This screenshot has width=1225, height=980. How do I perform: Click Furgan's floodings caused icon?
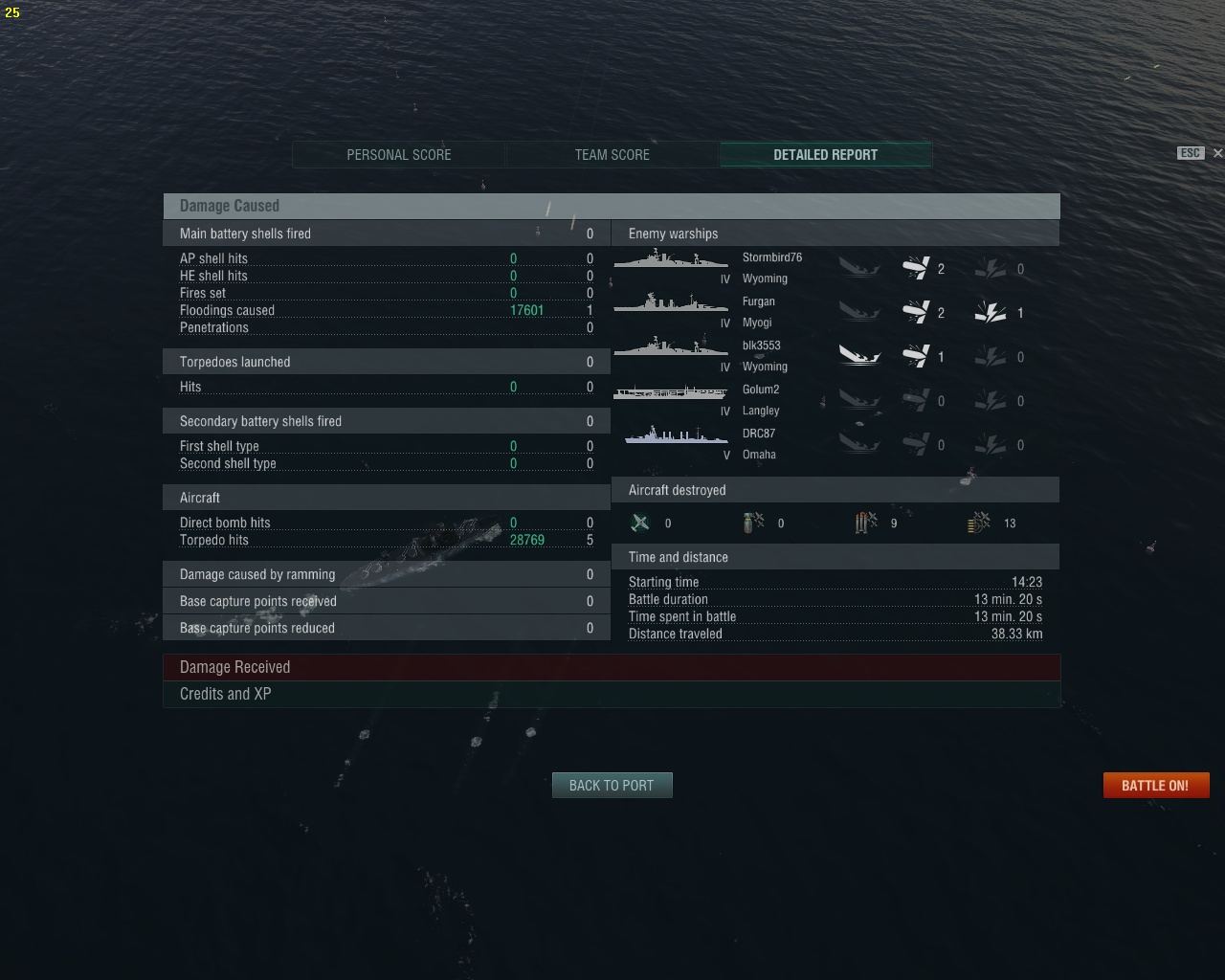990,312
